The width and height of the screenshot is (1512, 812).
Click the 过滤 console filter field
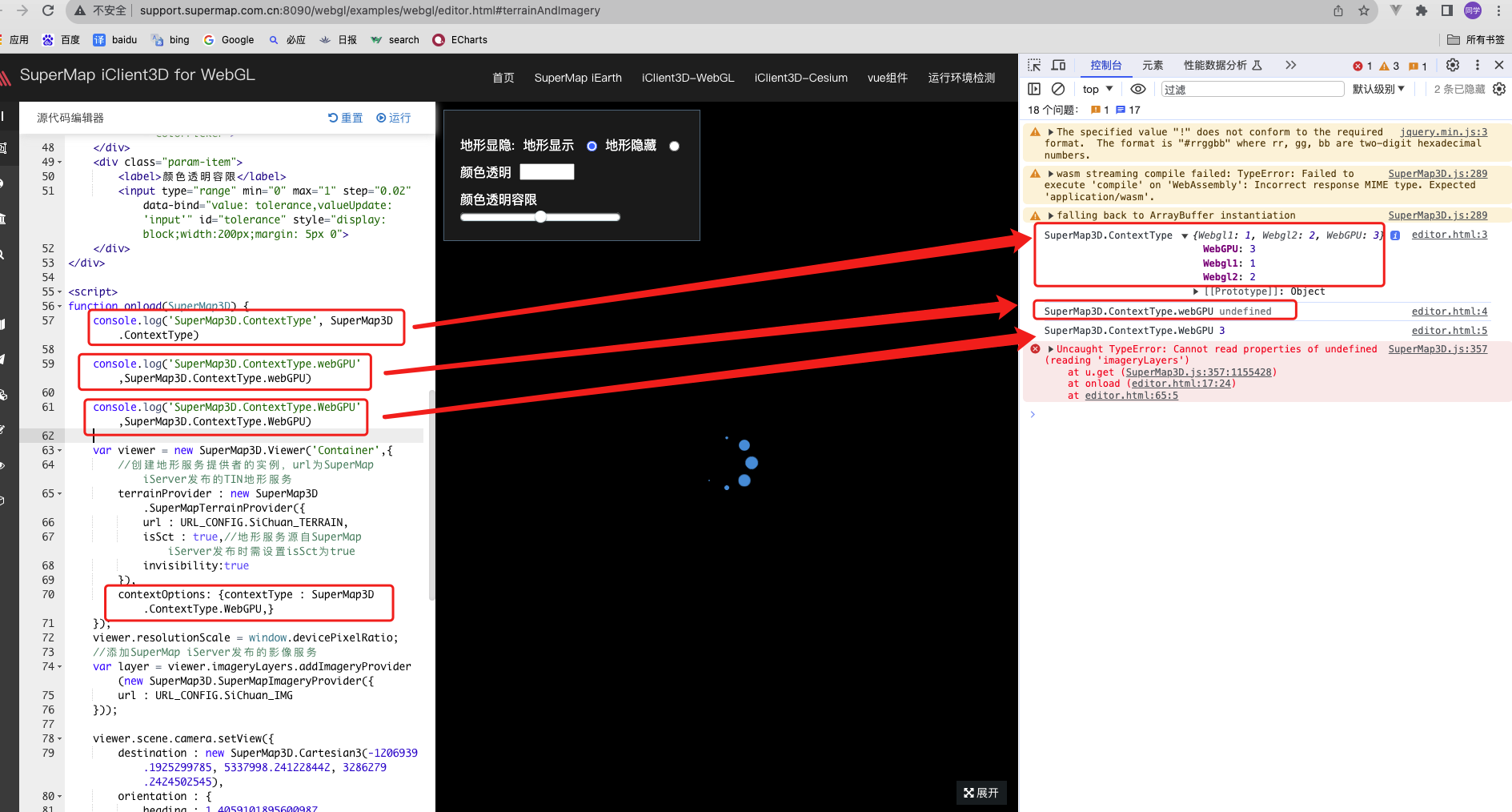[x=1251, y=89]
